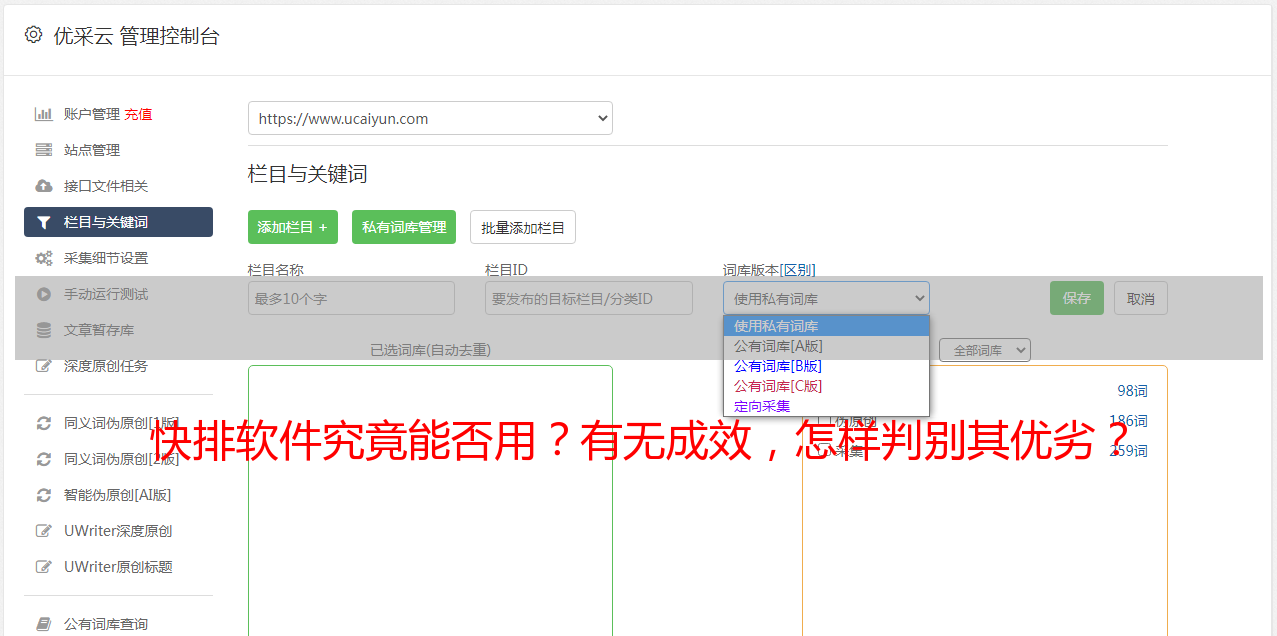Click the 批量添加栏目 button
1277x636 pixels.
(523, 227)
